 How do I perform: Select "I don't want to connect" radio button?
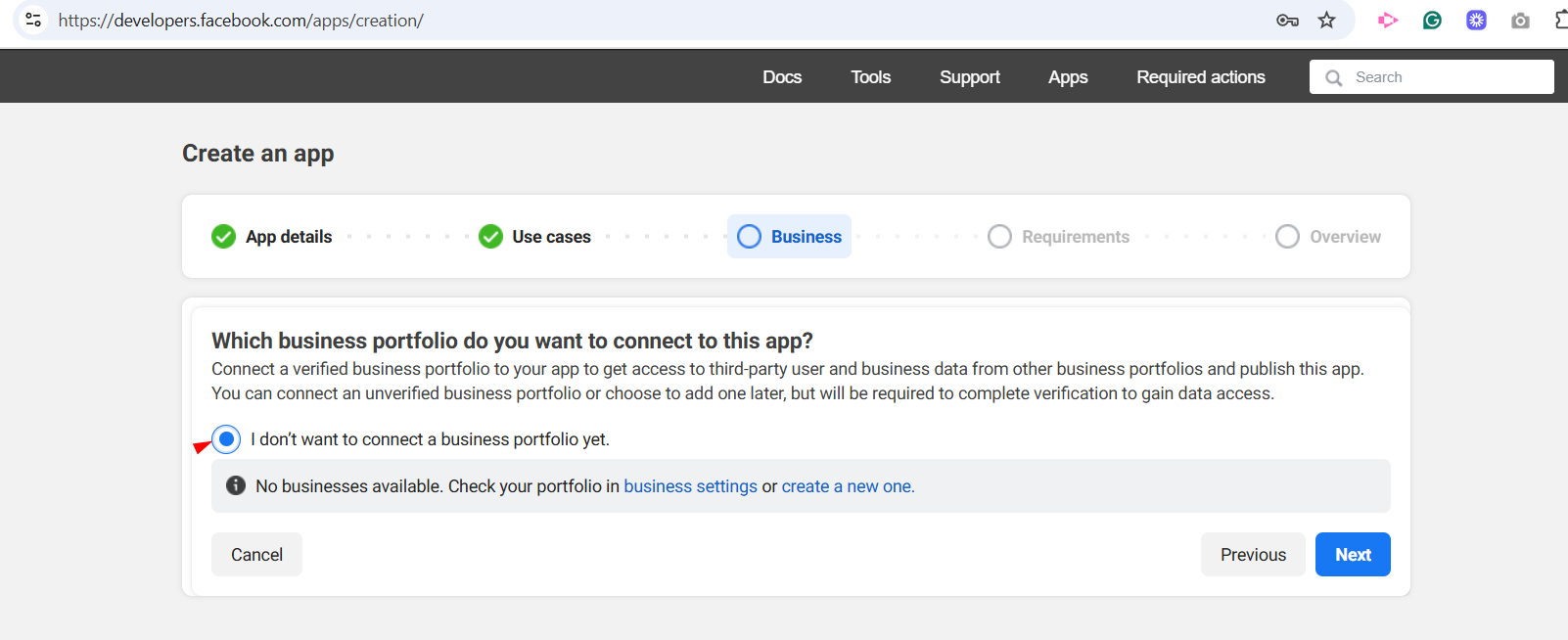[226, 439]
